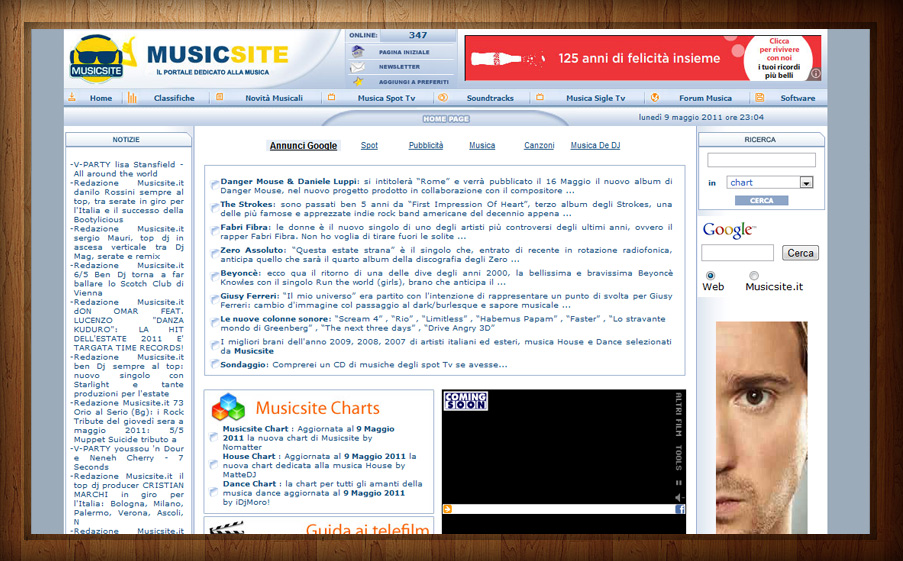Screen dimensions: 903x561
Task: Open the Software menu item
Action: 798,98
